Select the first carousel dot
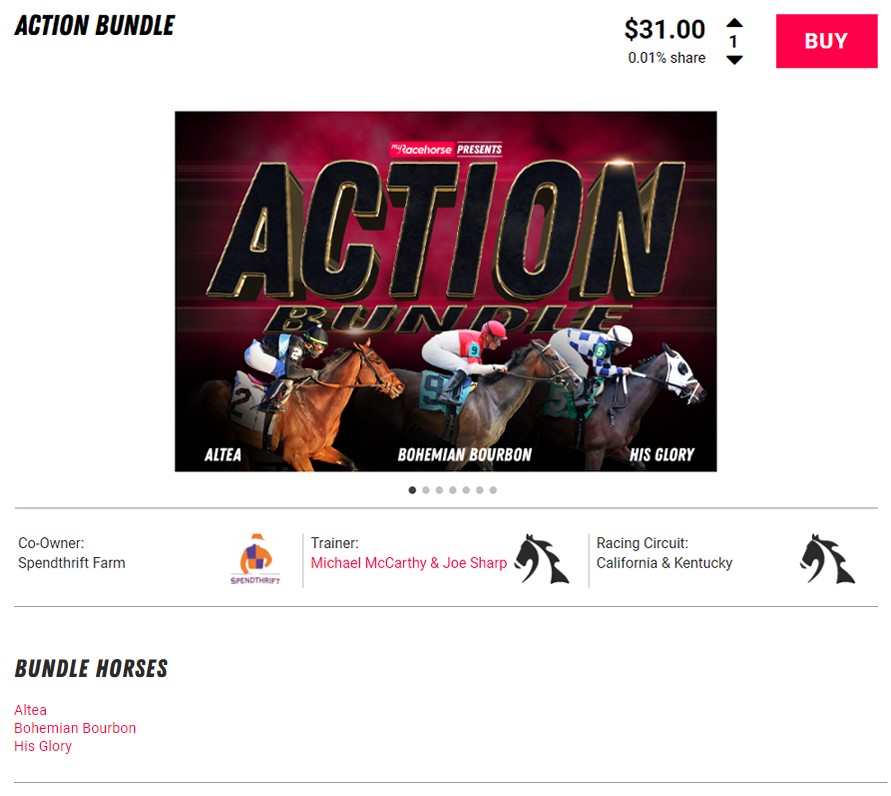 click(x=413, y=490)
